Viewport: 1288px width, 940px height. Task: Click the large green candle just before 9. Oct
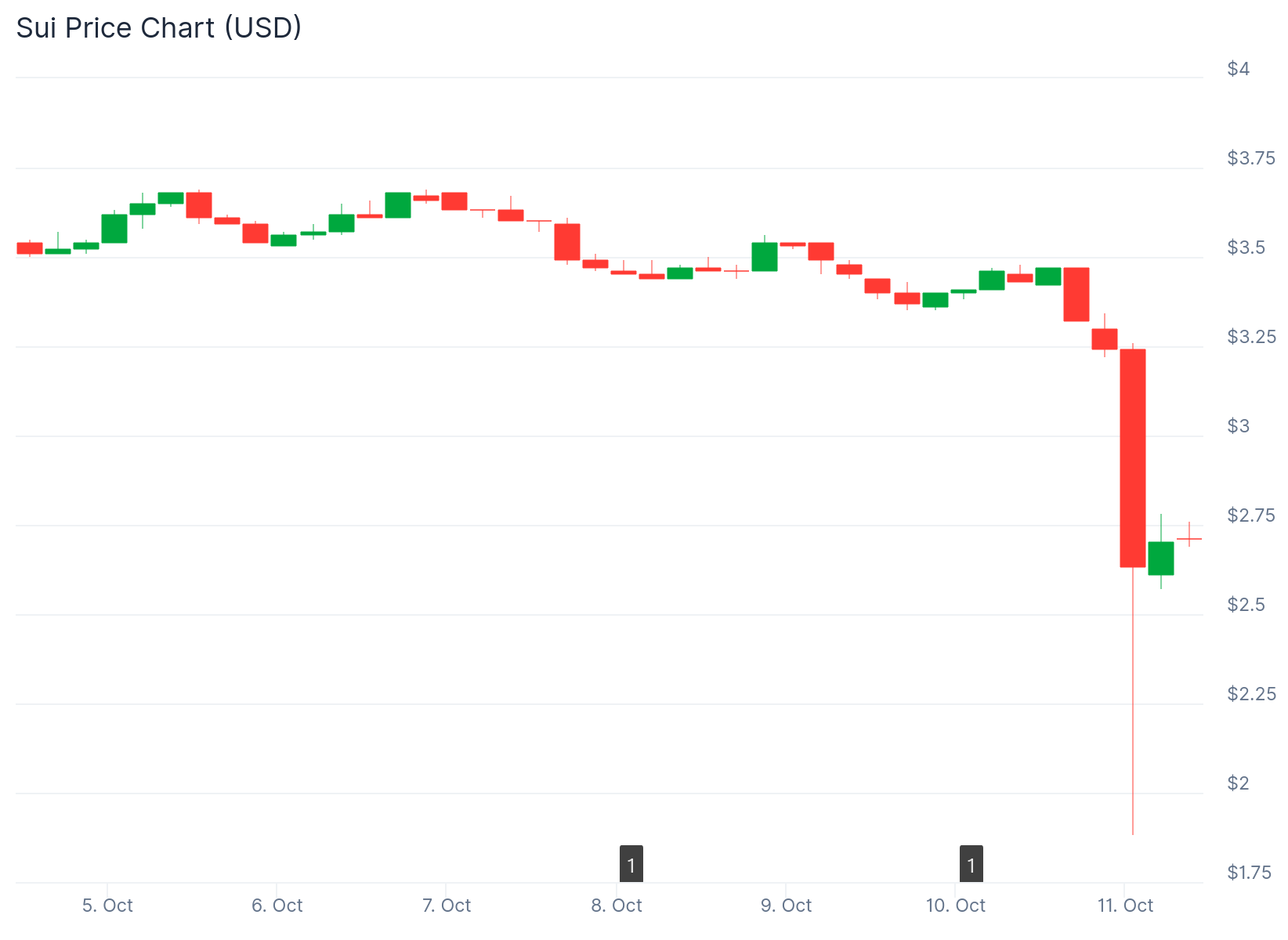click(x=764, y=257)
